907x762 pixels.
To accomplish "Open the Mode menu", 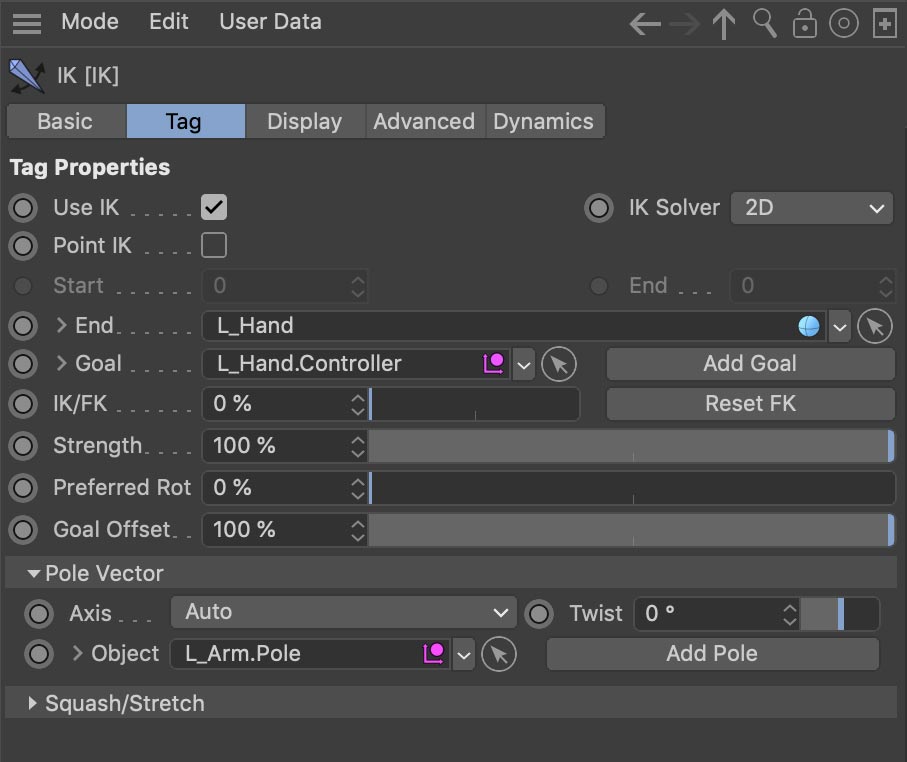I will [x=89, y=21].
